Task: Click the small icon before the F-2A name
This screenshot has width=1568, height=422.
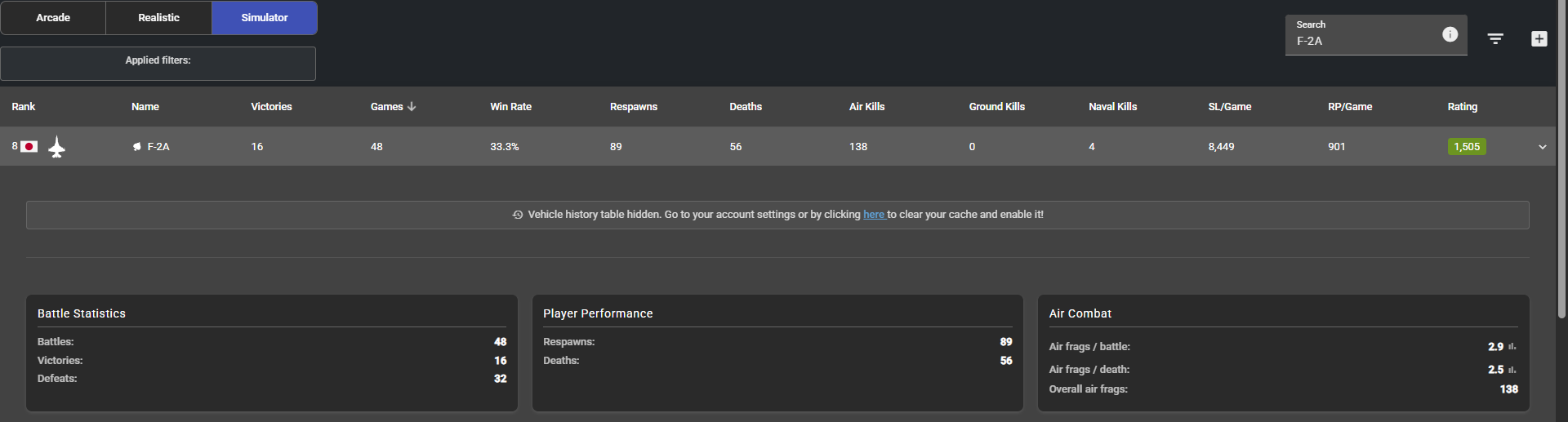Action: tap(136, 147)
